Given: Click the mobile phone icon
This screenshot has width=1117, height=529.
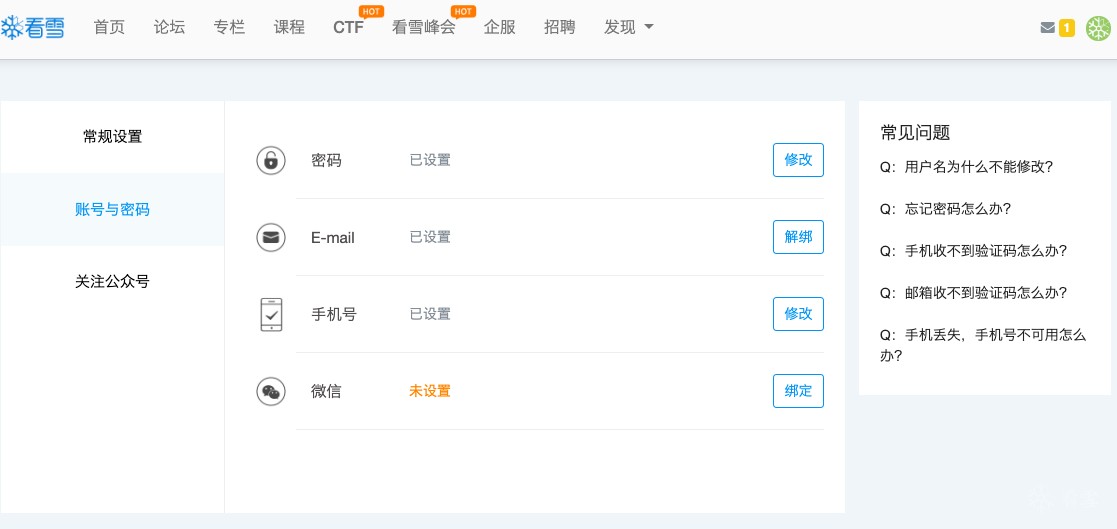Looking at the screenshot, I should pos(270,314).
